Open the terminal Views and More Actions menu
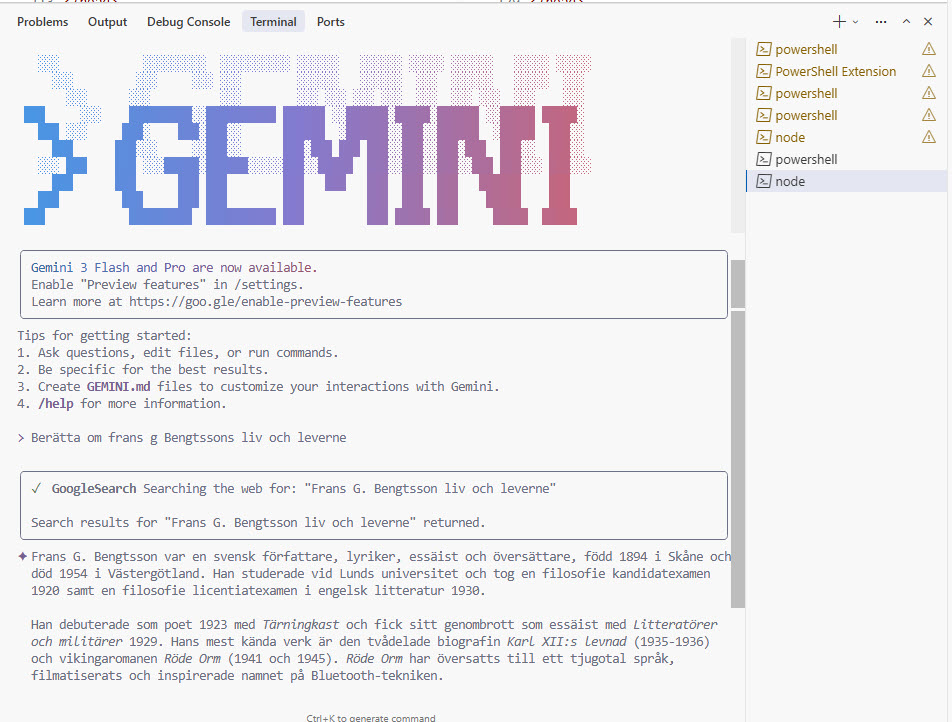The height and width of the screenshot is (722, 952). coord(879,20)
